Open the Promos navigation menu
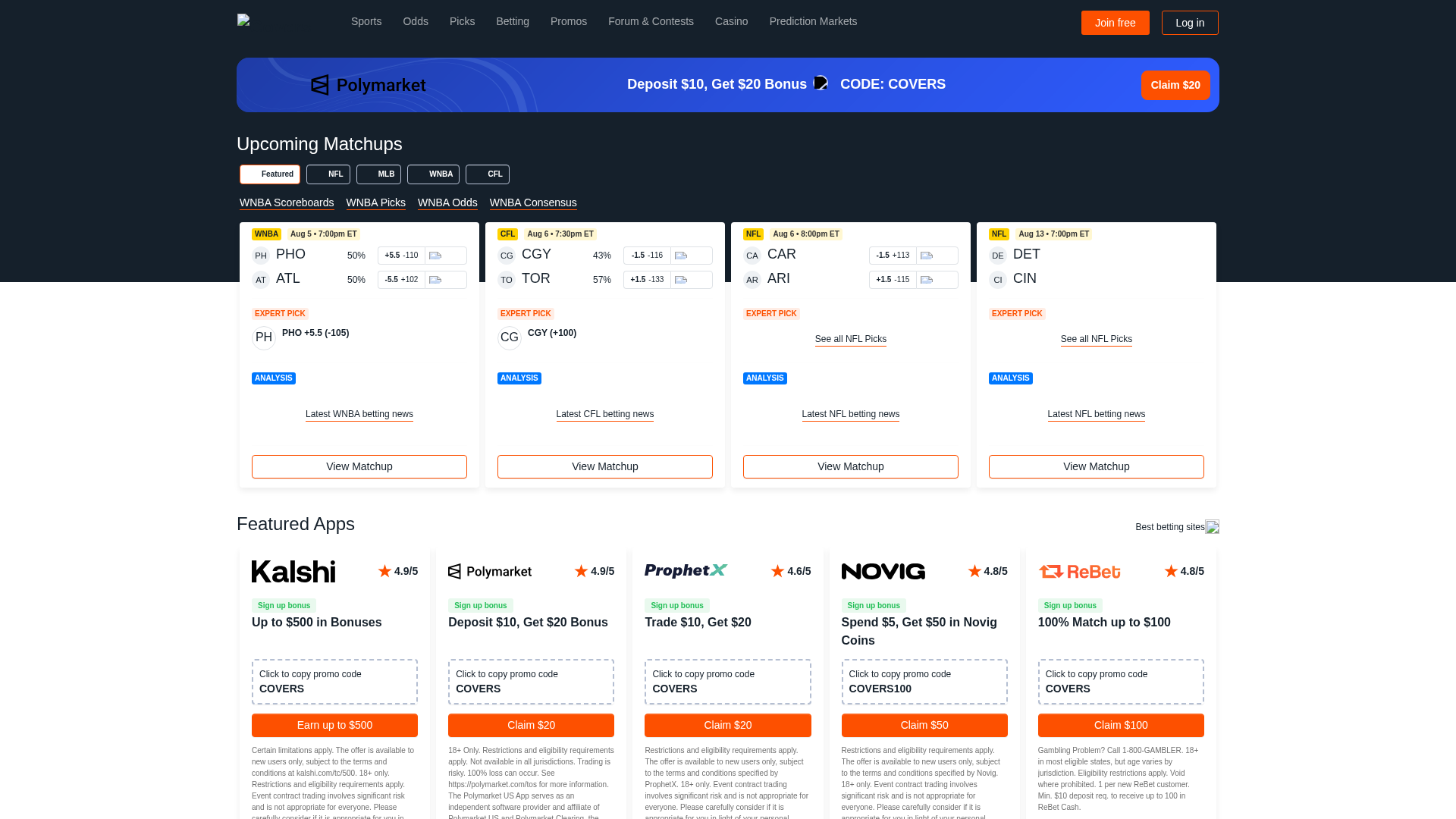The height and width of the screenshot is (819, 1456). pyautogui.click(x=569, y=21)
